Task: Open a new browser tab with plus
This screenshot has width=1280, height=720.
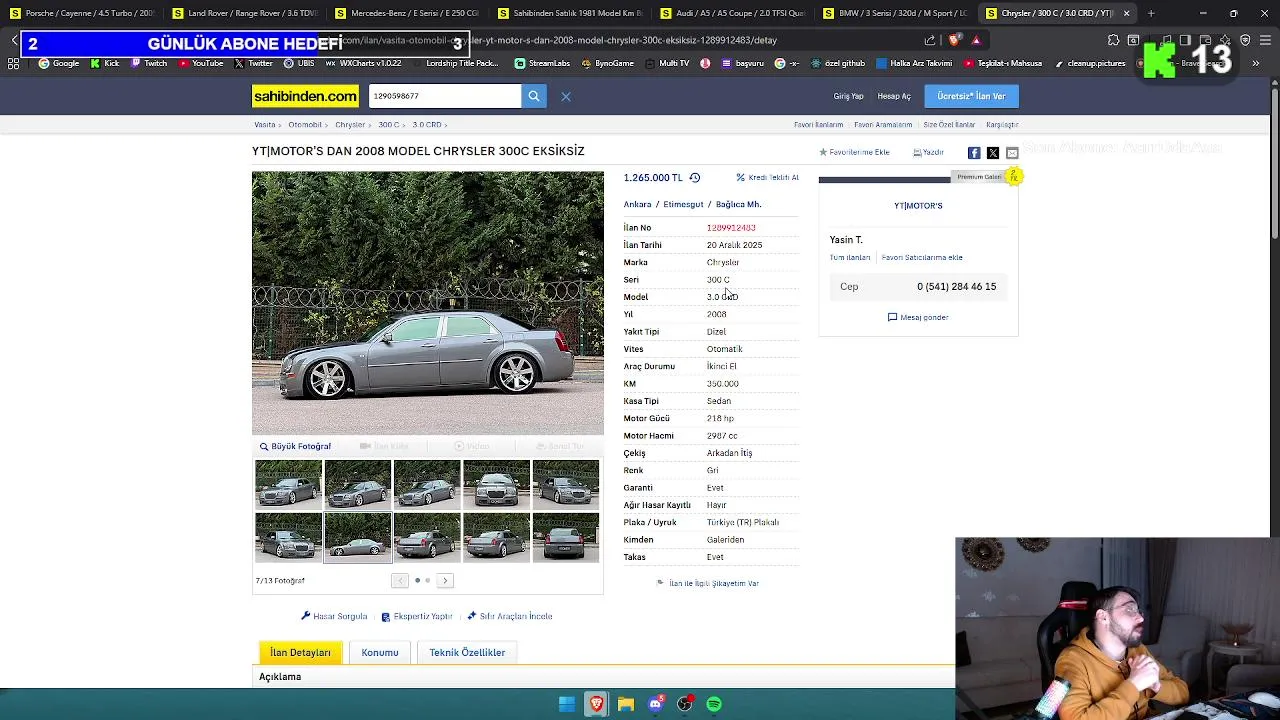Action: pyautogui.click(x=1151, y=13)
